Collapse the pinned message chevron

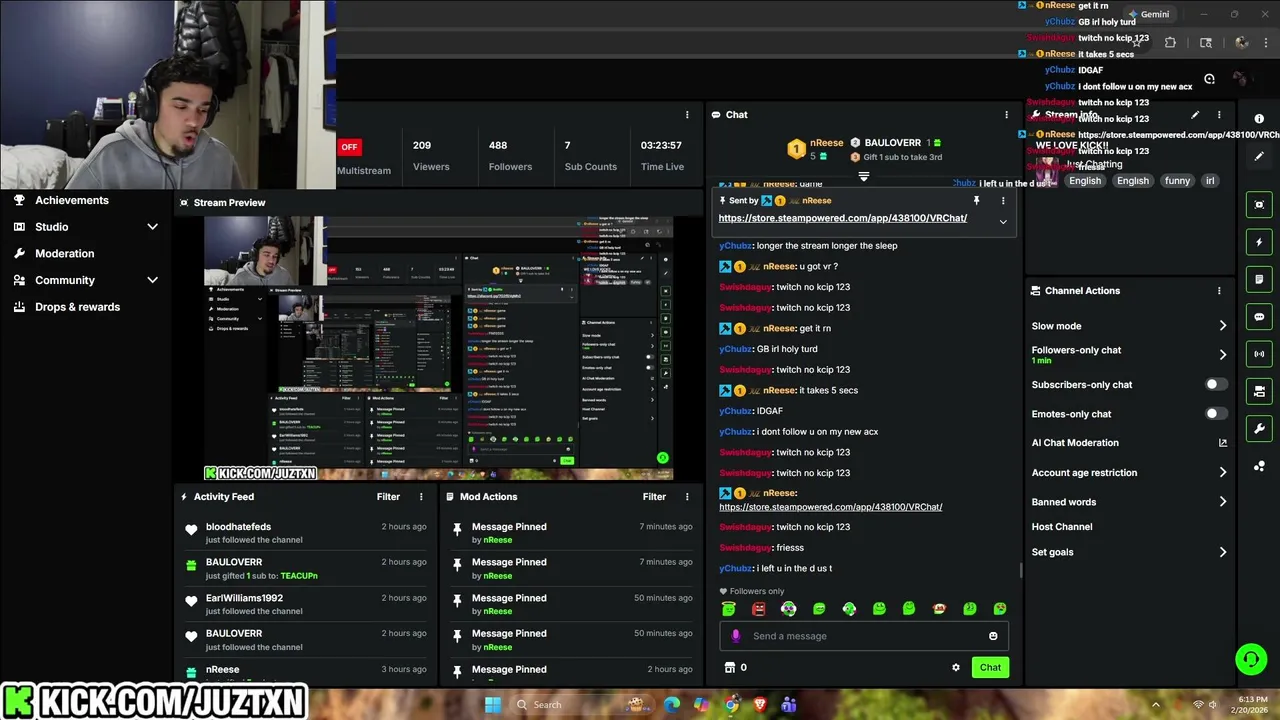tap(1003, 222)
